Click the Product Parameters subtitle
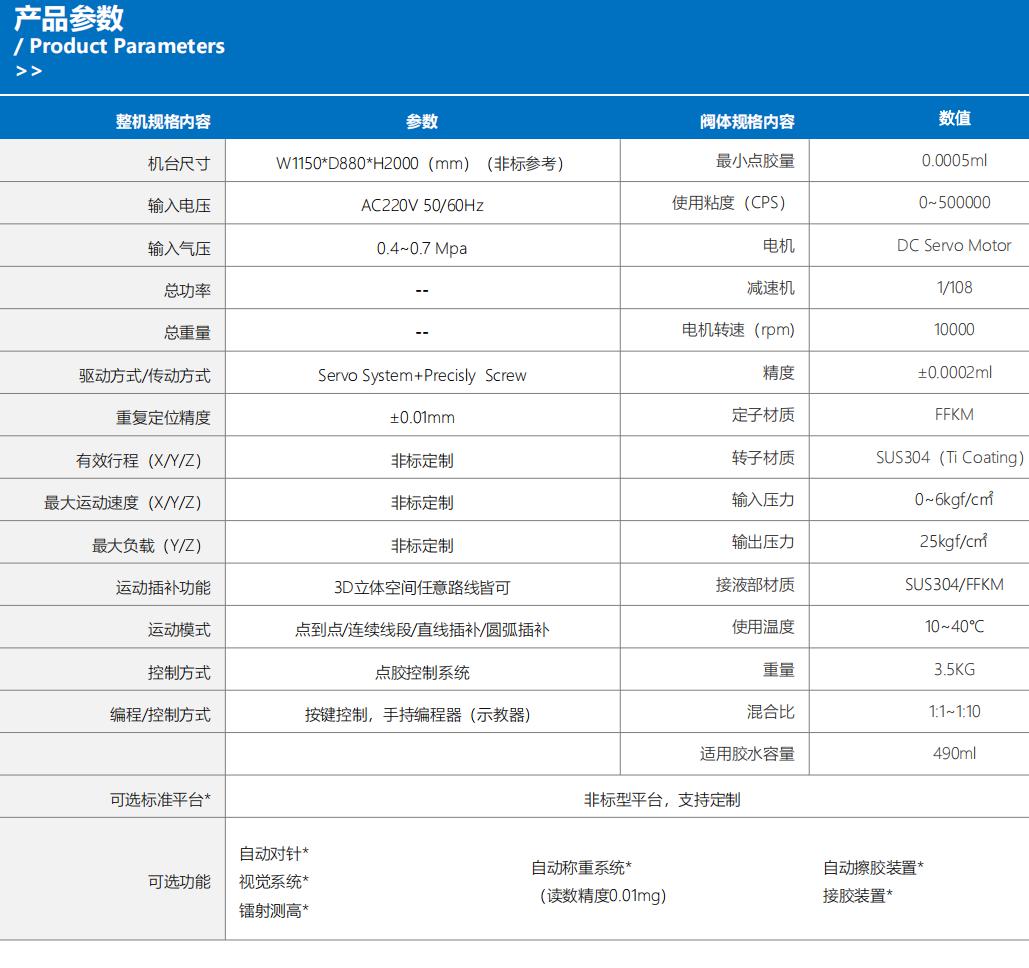1029x968 pixels. pyautogui.click(x=127, y=46)
